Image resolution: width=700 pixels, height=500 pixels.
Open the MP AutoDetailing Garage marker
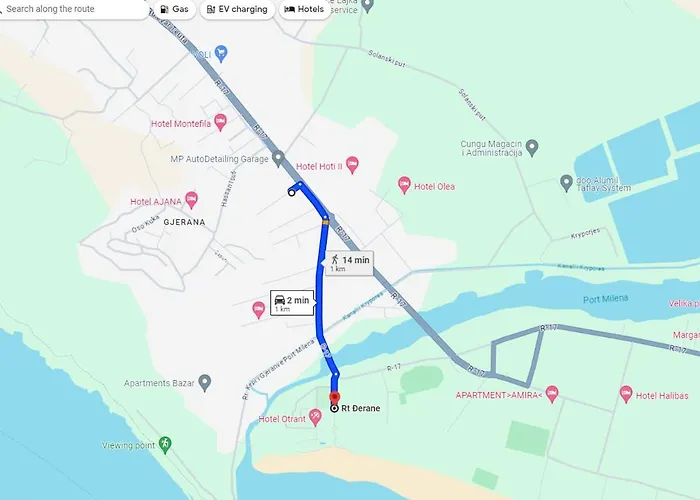(x=278, y=159)
